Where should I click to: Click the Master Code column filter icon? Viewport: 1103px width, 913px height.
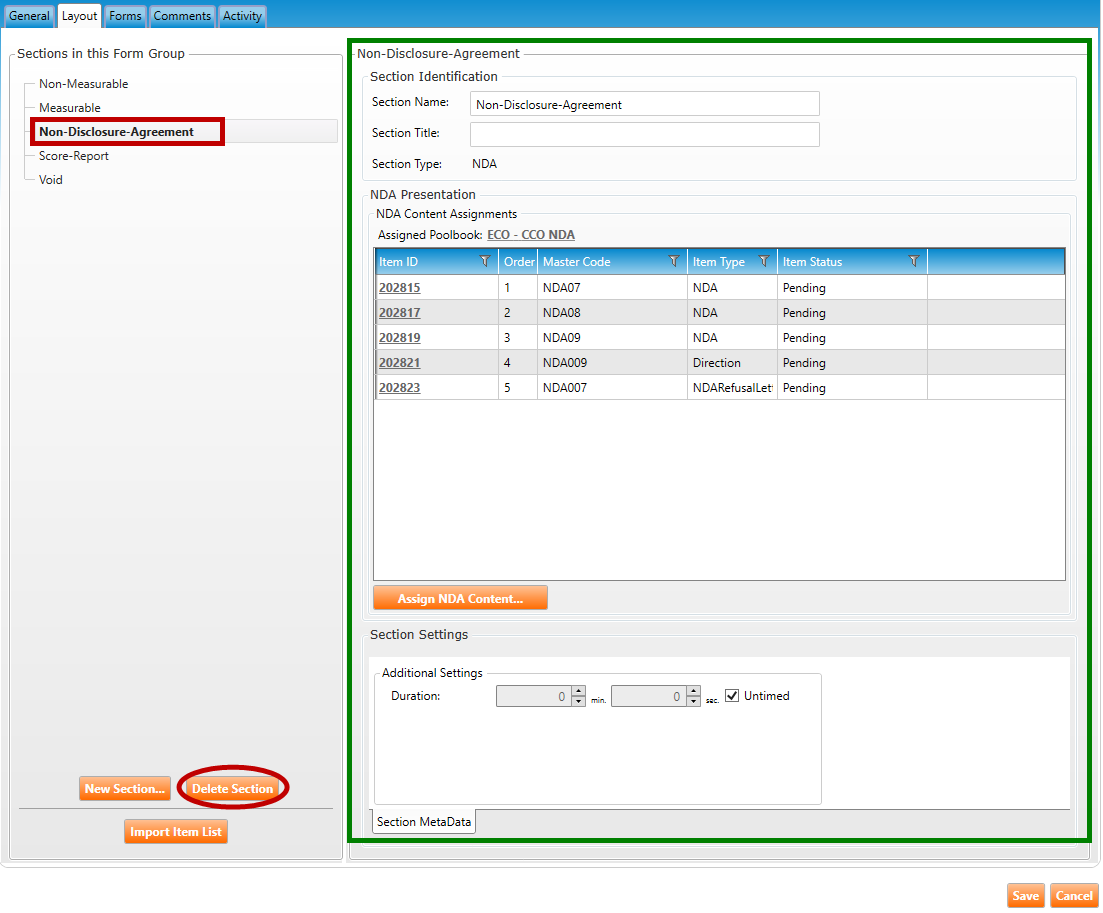pos(674,262)
